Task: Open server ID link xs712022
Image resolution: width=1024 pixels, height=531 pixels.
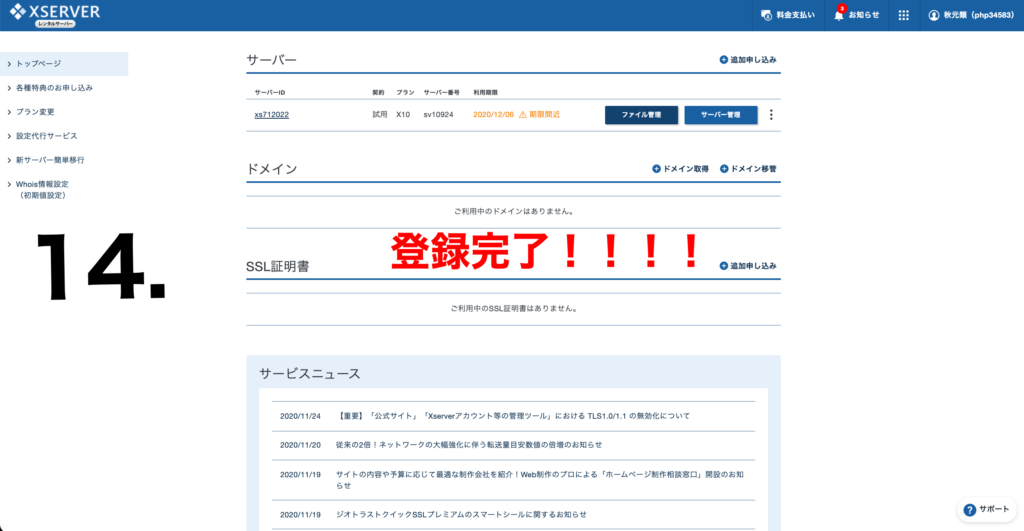Action: coord(272,115)
